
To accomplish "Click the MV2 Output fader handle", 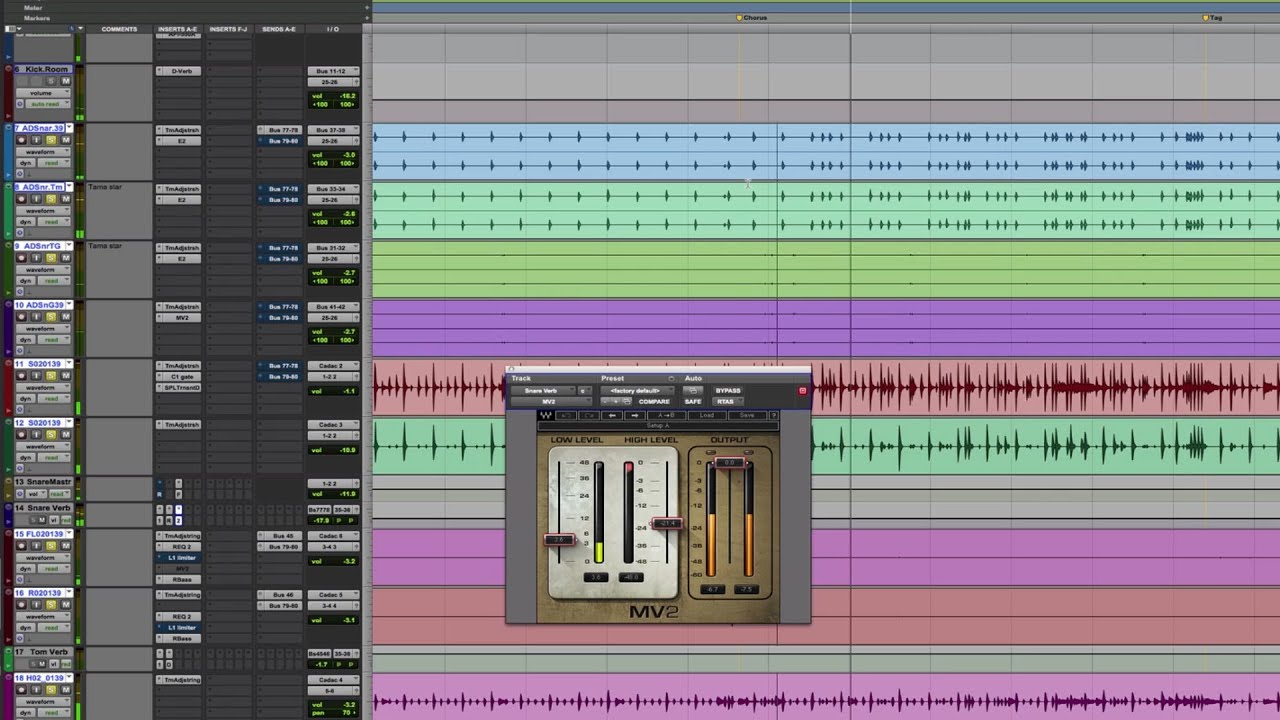I will [730, 462].
